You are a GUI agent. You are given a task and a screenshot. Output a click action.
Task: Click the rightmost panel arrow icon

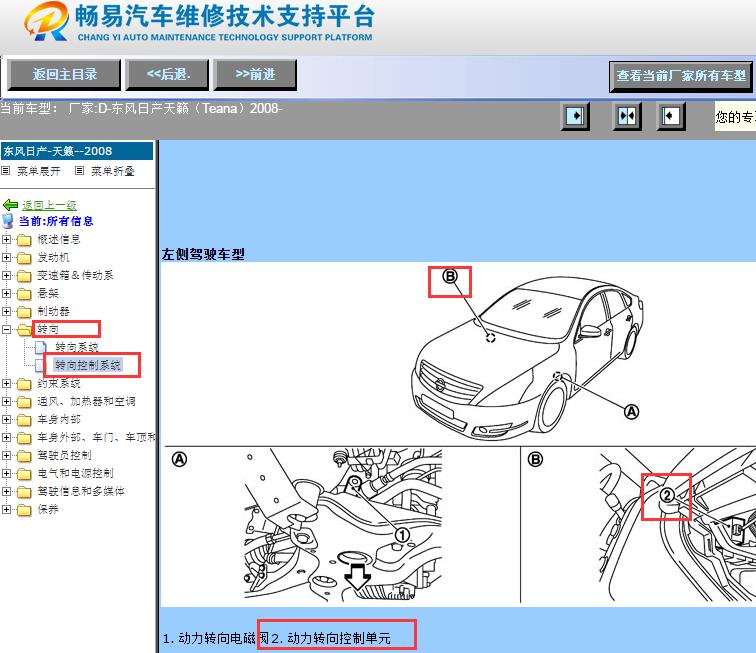pos(671,116)
